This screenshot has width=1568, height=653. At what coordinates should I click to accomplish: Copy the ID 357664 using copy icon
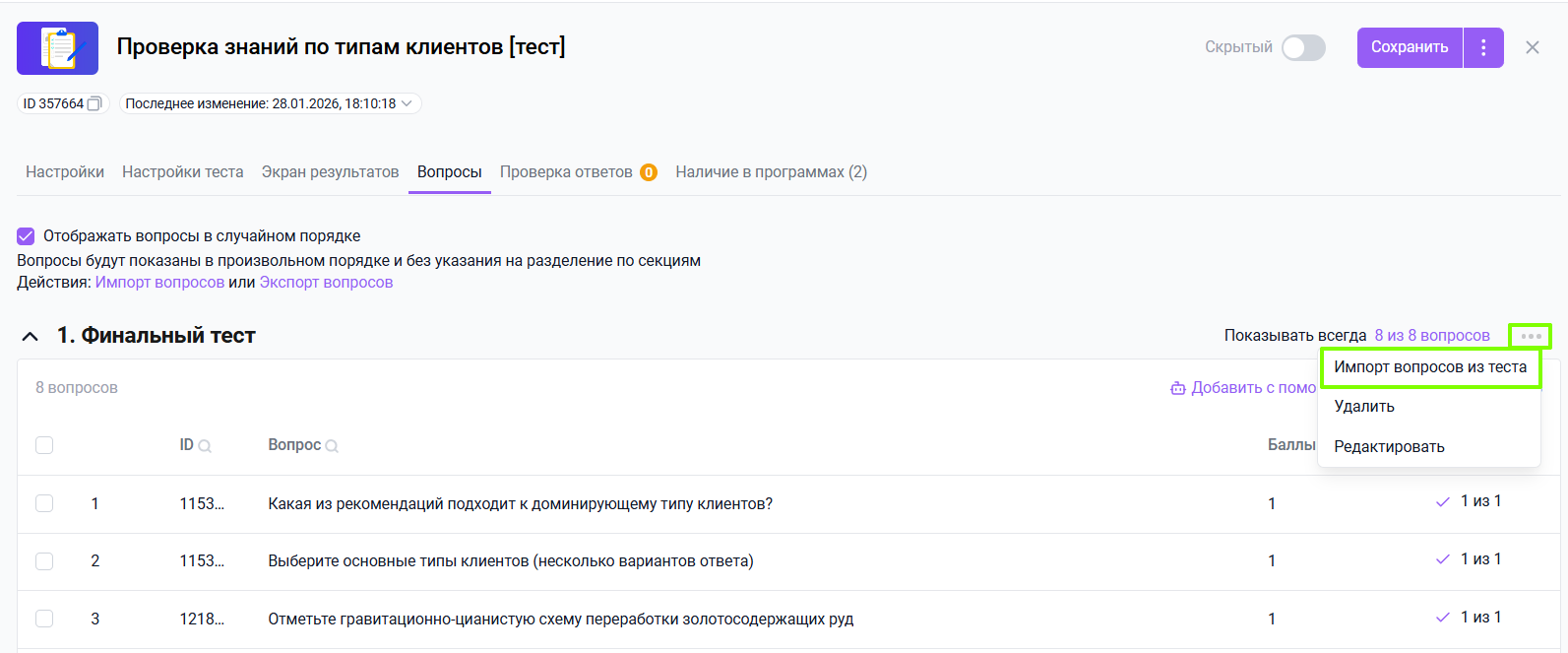pyautogui.click(x=94, y=103)
